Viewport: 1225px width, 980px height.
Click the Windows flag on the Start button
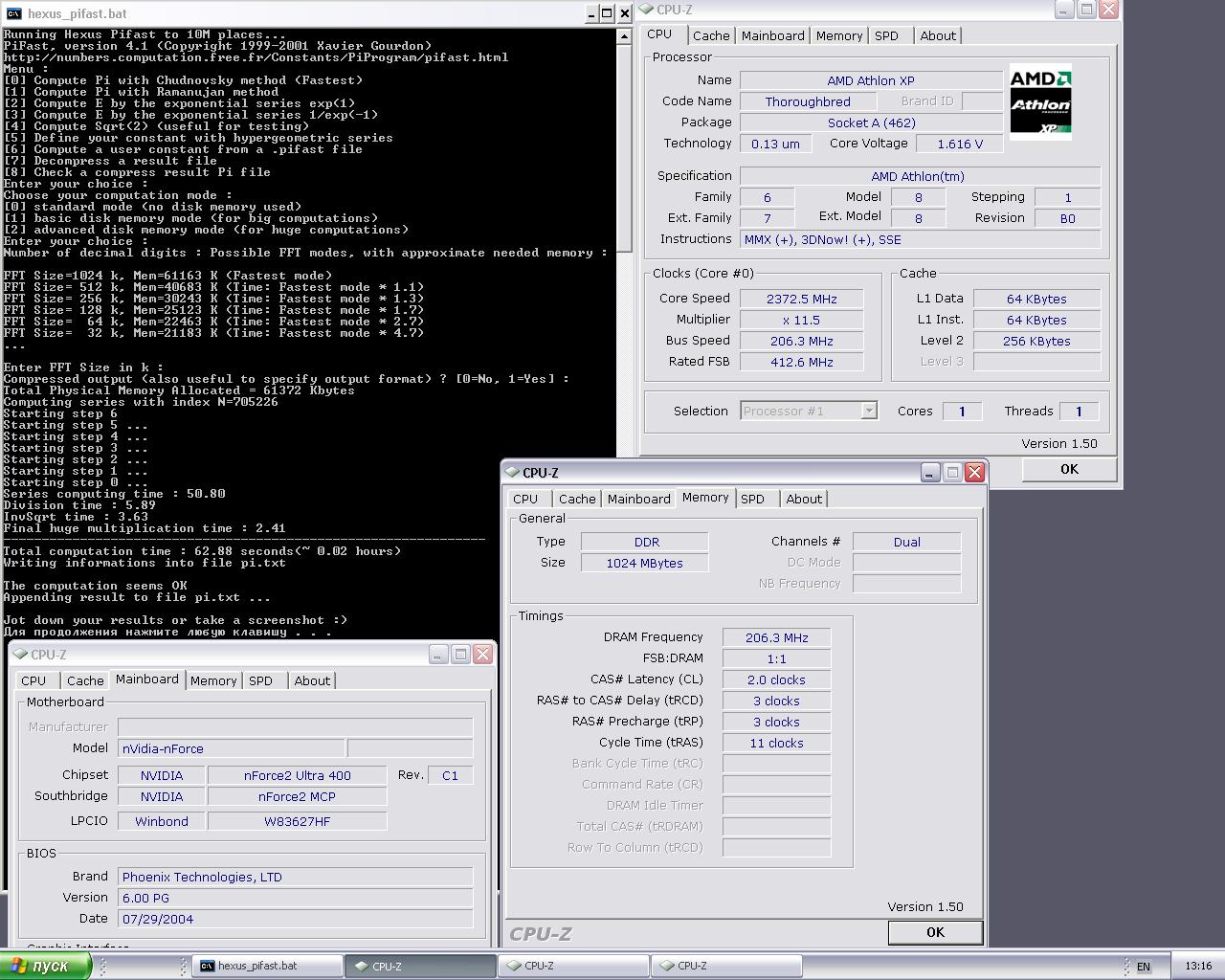[17, 966]
